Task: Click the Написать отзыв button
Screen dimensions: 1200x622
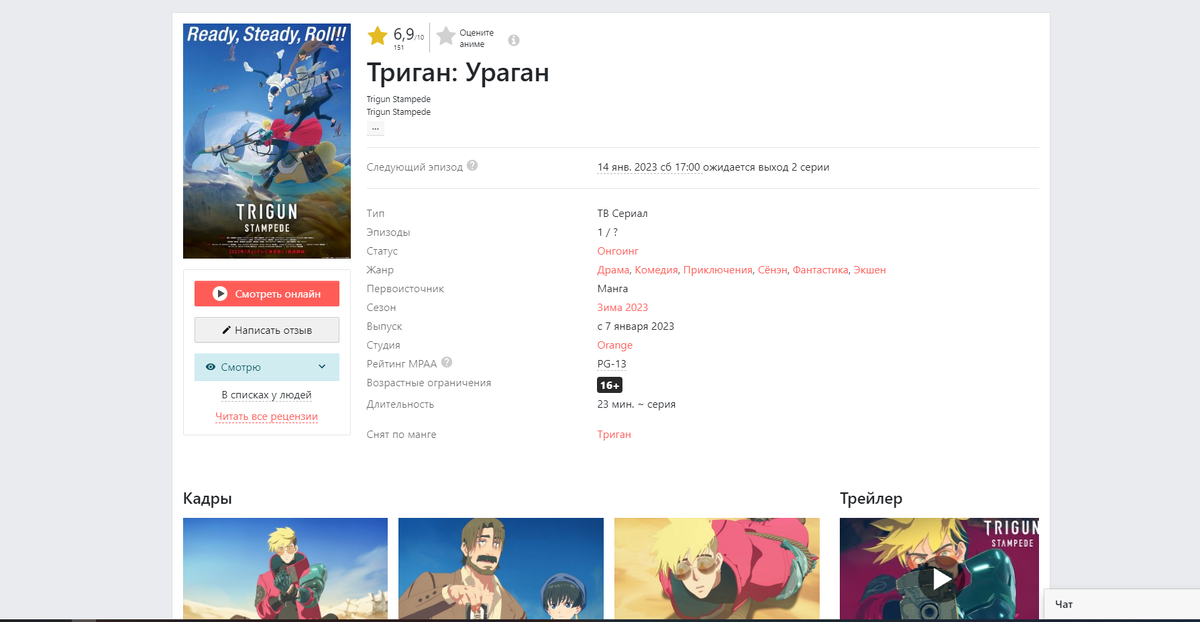Action: pos(267,330)
